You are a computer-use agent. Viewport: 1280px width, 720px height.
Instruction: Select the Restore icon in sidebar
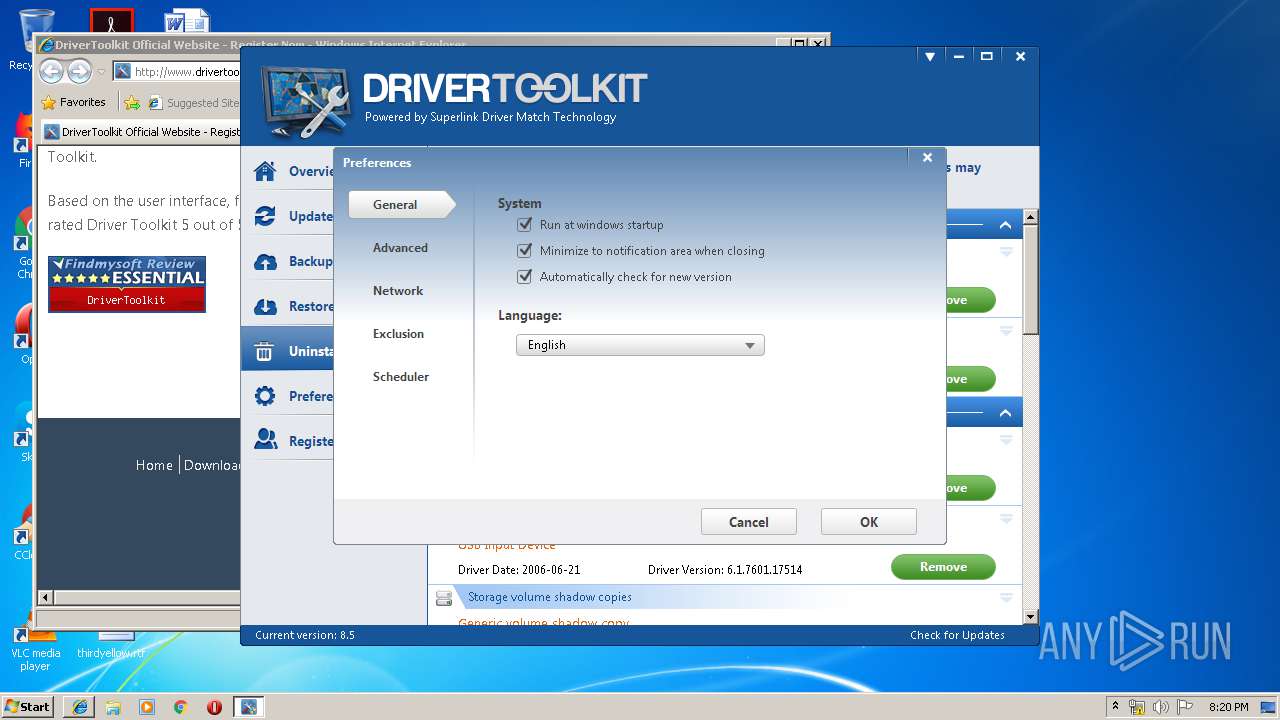click(x=265, y=306)
